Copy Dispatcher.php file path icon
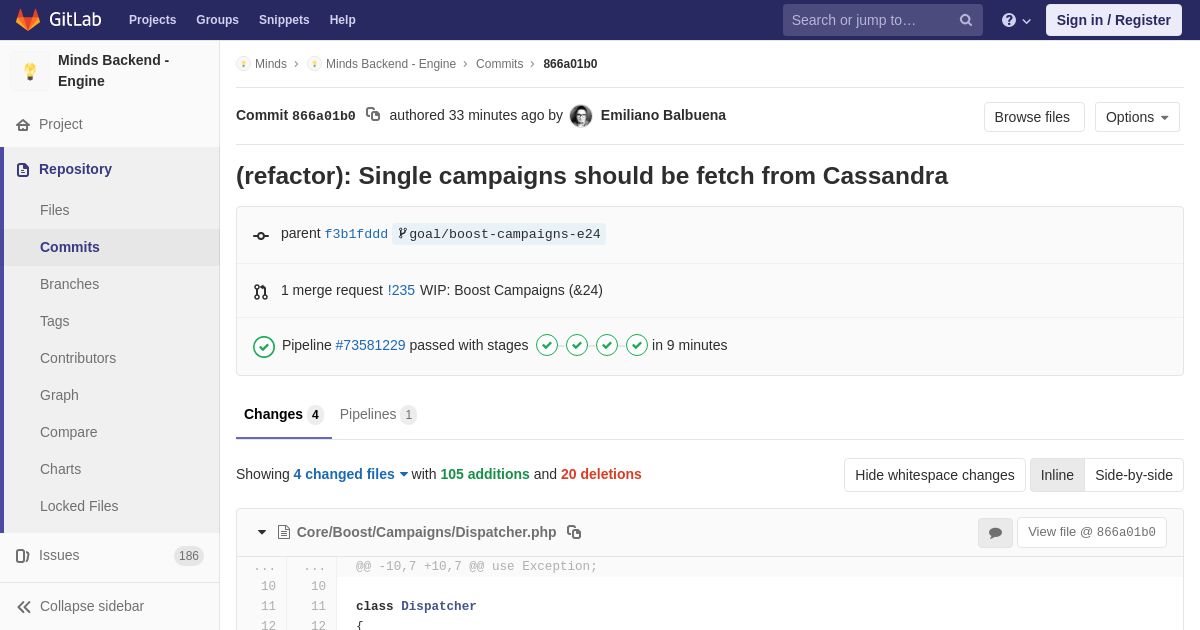 (x=574, y=532)
